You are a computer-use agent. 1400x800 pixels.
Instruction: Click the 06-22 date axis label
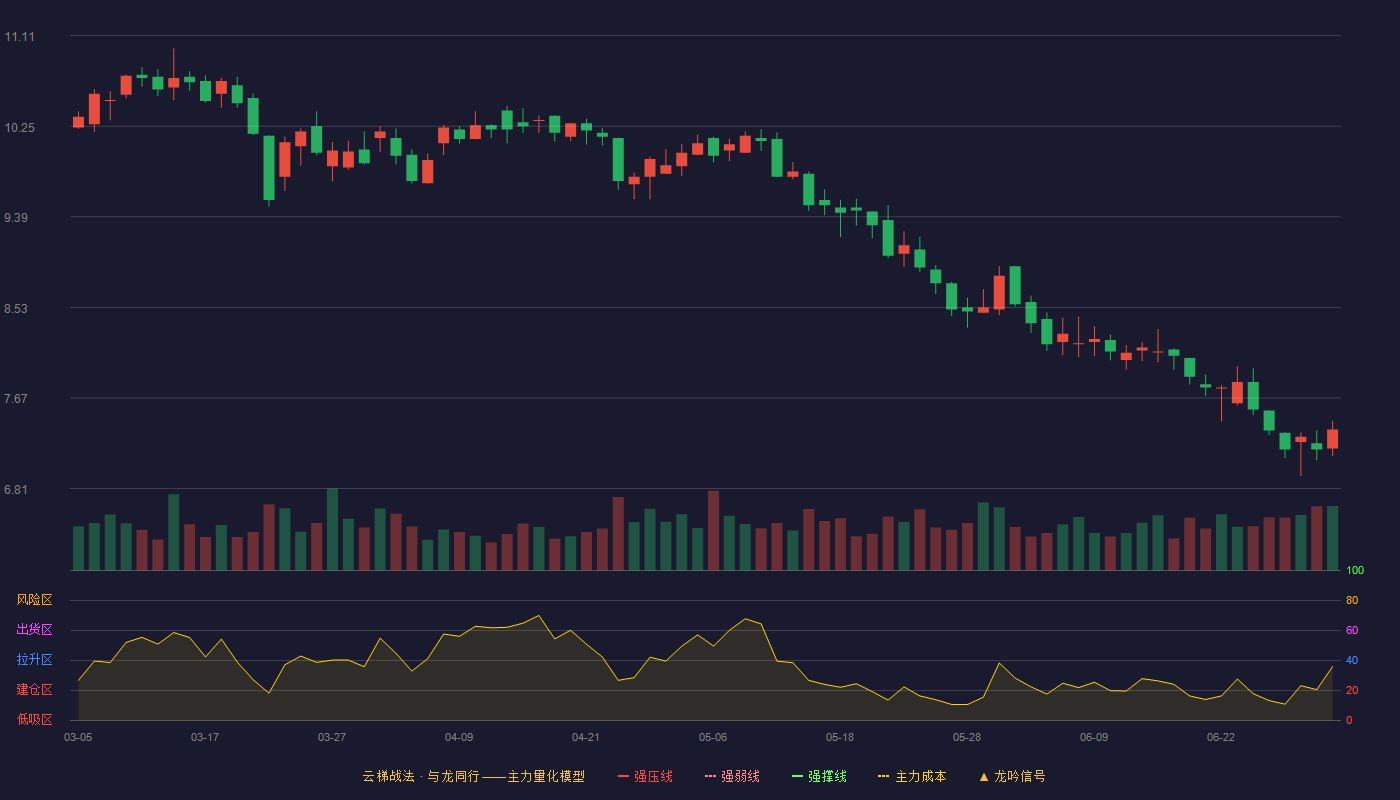(1221, 737)
